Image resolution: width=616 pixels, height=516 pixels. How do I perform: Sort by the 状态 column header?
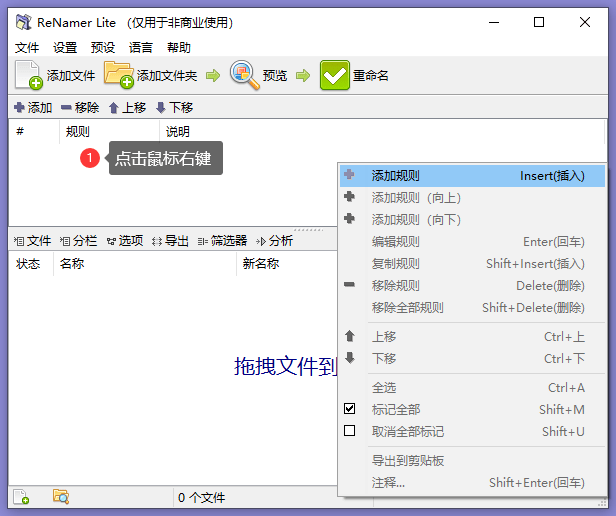coord(31,263)
